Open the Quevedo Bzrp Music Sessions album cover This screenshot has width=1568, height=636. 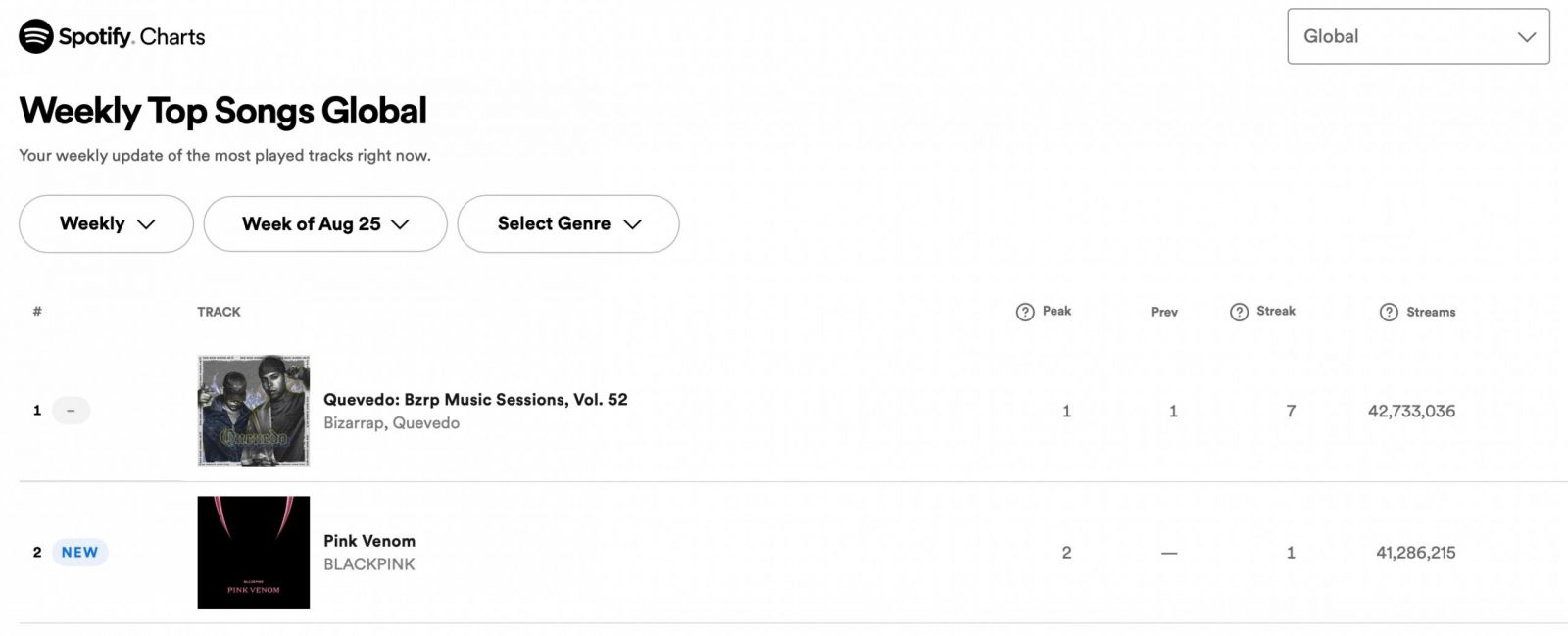(254, 411)
